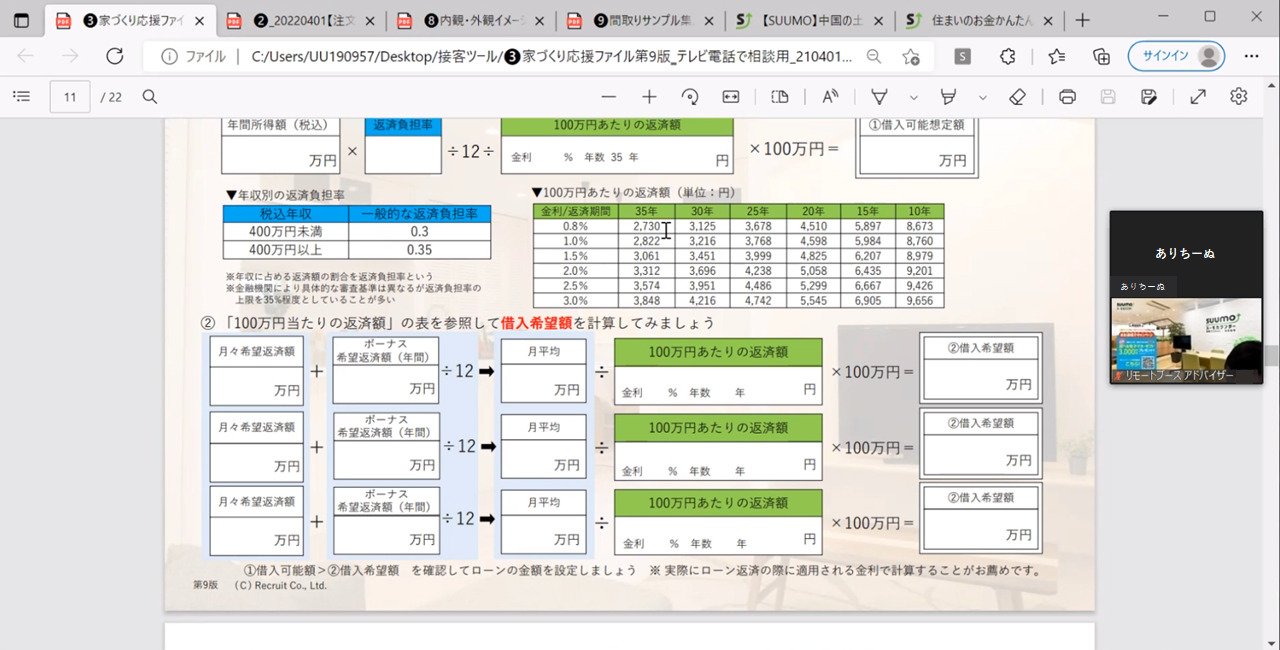Viewport: 1280px width, 650px height.
Task: Switch to the 住まいのお金かんたん tab
Action: pyautogui.click(x=981, y=20)
